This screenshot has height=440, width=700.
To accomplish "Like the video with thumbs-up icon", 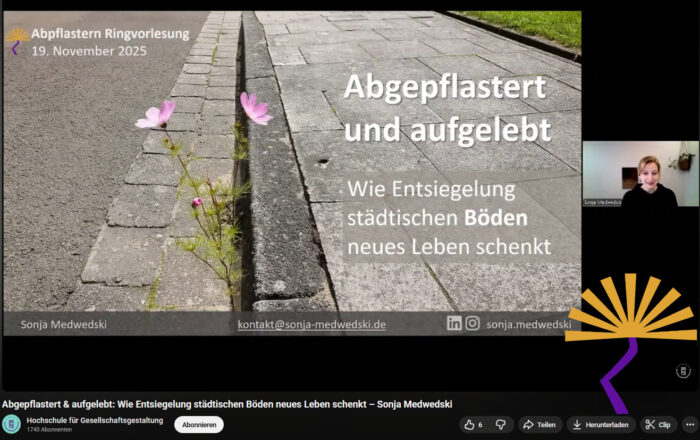I will 472,424.
